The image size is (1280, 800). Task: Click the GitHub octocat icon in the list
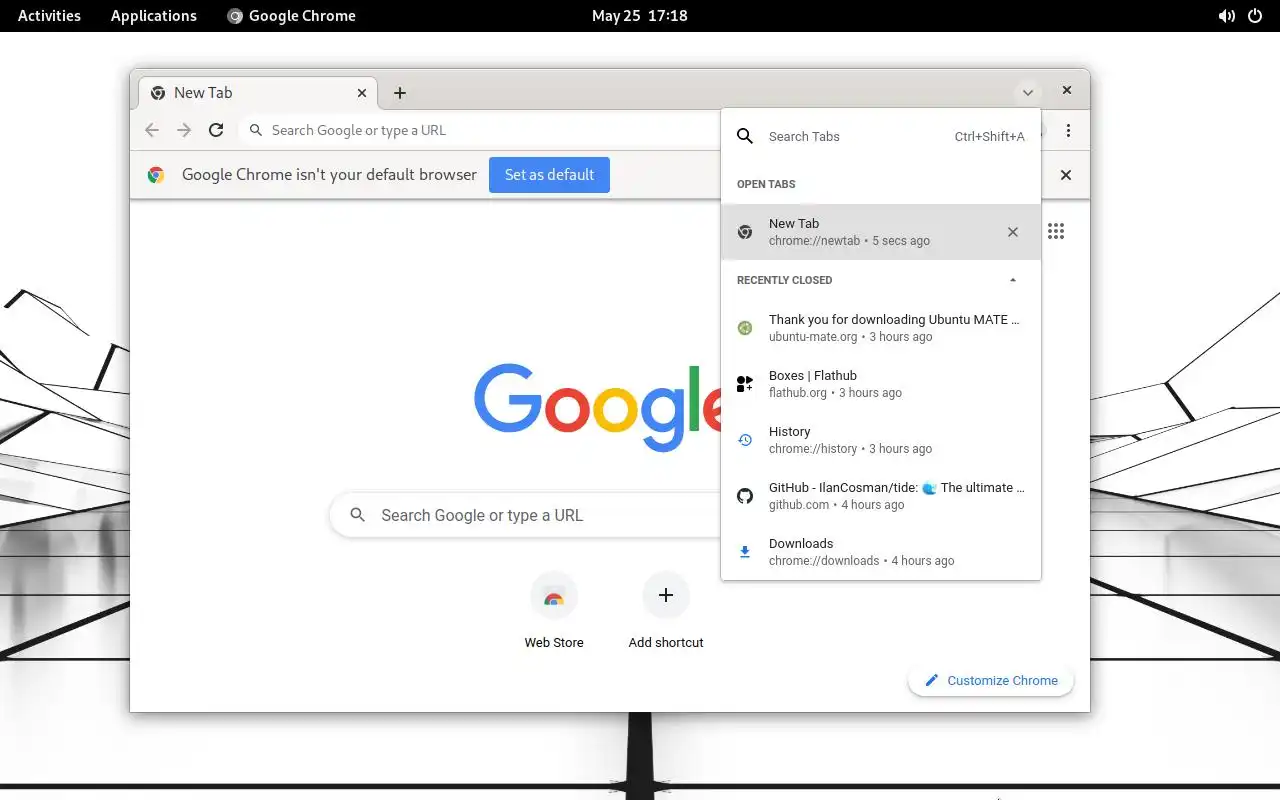[x=745, y=496]
